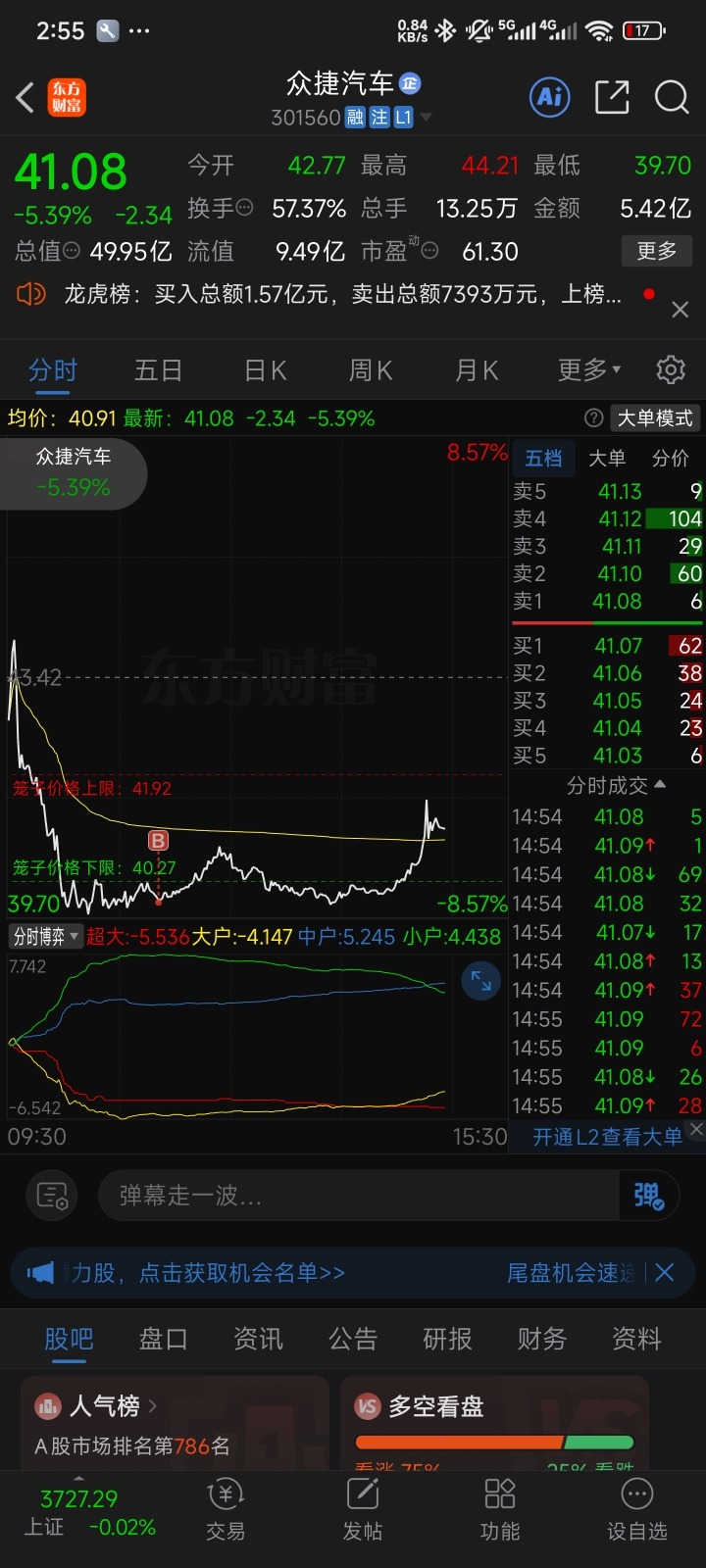This screenshot has width=706, height=1568.
Task: Tap the B buy marker on chart
Action: (x=158, y=841)
